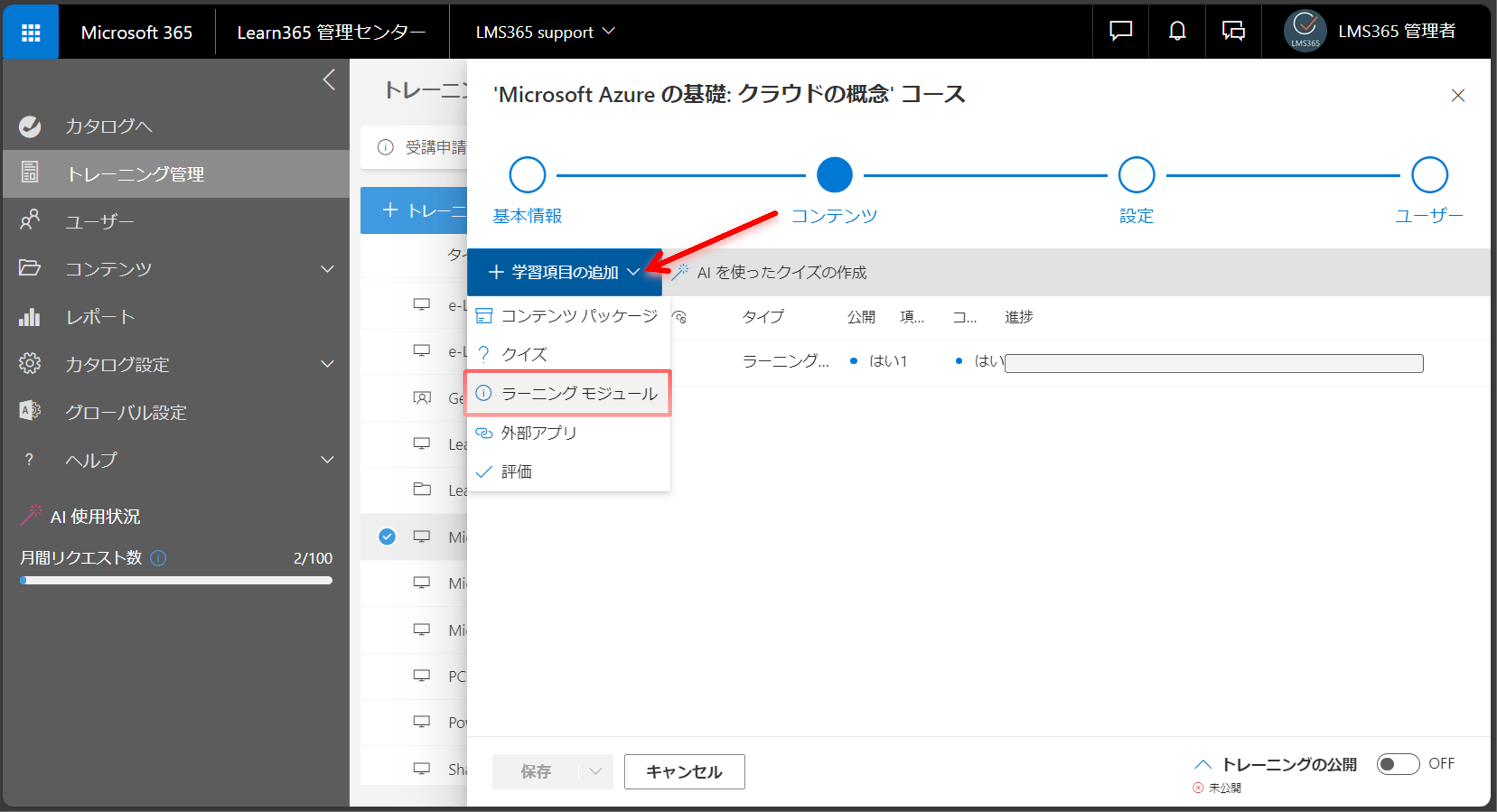Click the タイプ column header
This screenshot has width=1497, height=812.
pos(763,317)
